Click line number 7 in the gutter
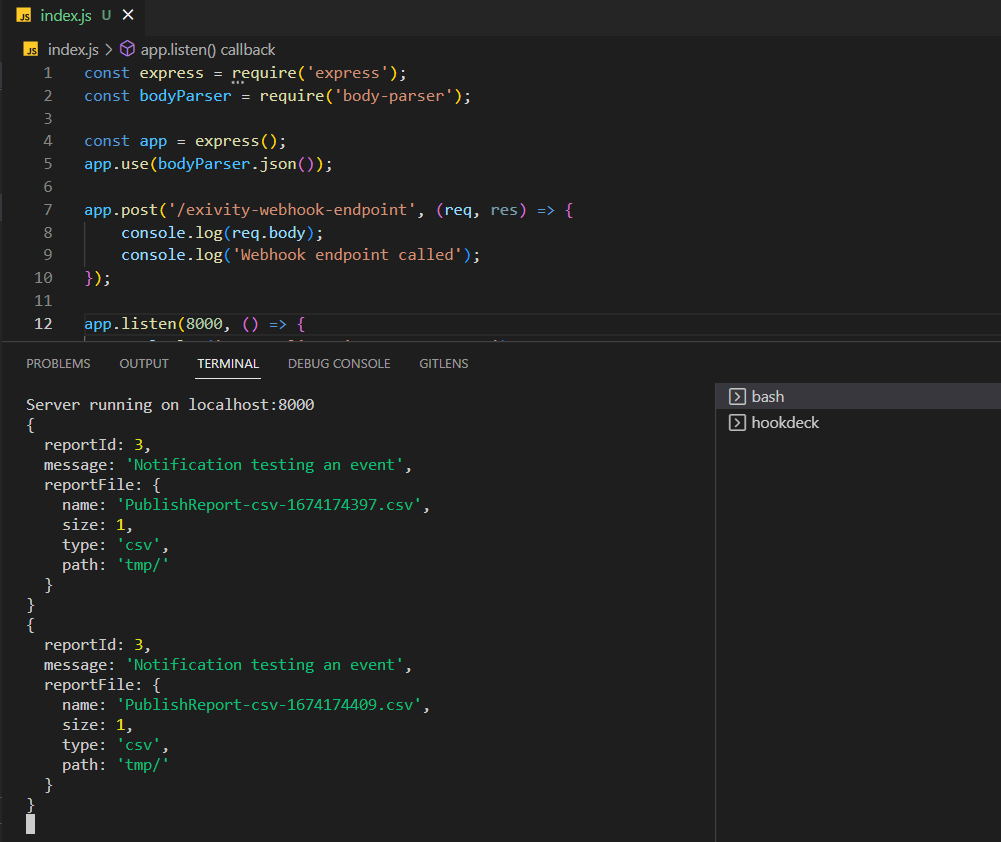1001x842 pixels. 47,209
